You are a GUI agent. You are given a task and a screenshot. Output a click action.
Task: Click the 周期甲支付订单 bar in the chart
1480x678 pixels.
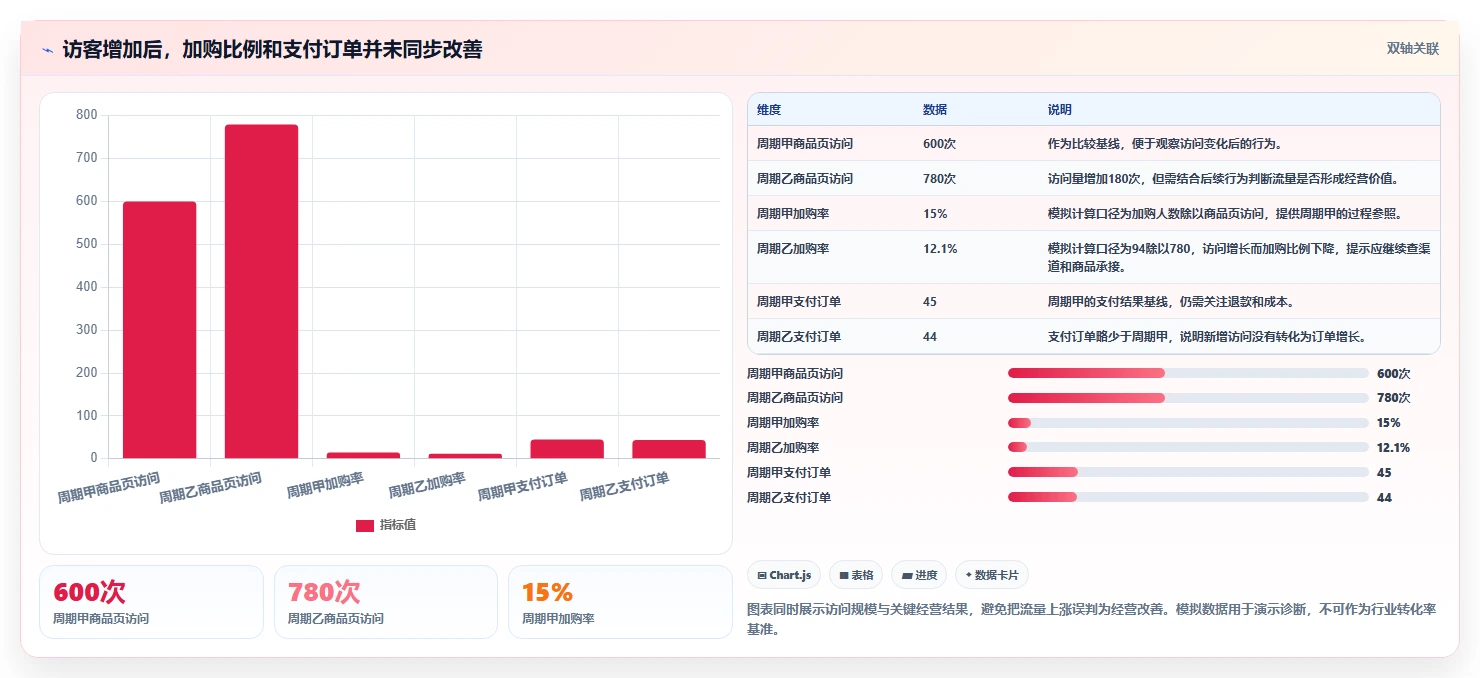pos(567,449)
